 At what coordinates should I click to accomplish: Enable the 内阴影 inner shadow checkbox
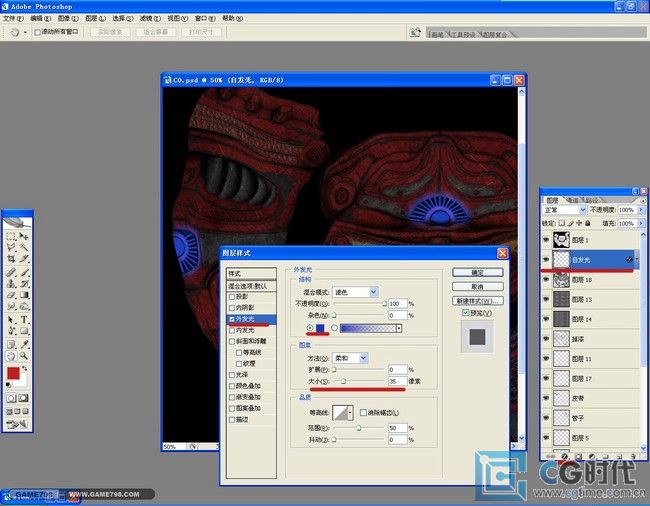(232, 308)
